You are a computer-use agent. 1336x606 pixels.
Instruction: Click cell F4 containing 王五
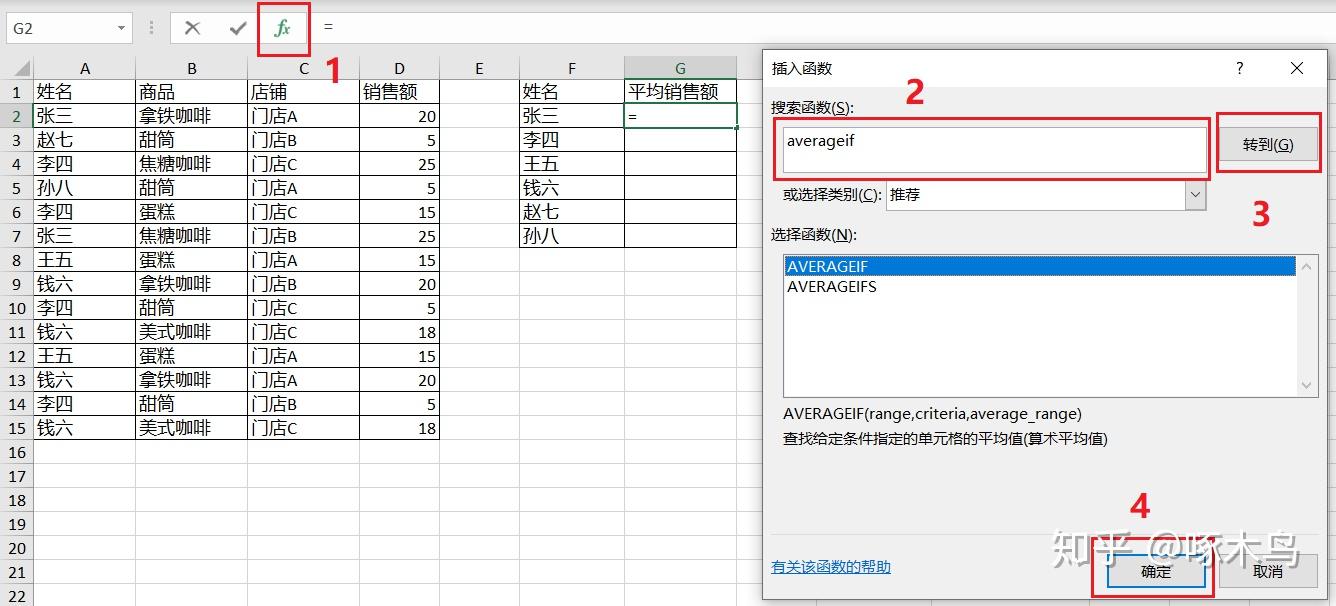[x=572, y=164]
